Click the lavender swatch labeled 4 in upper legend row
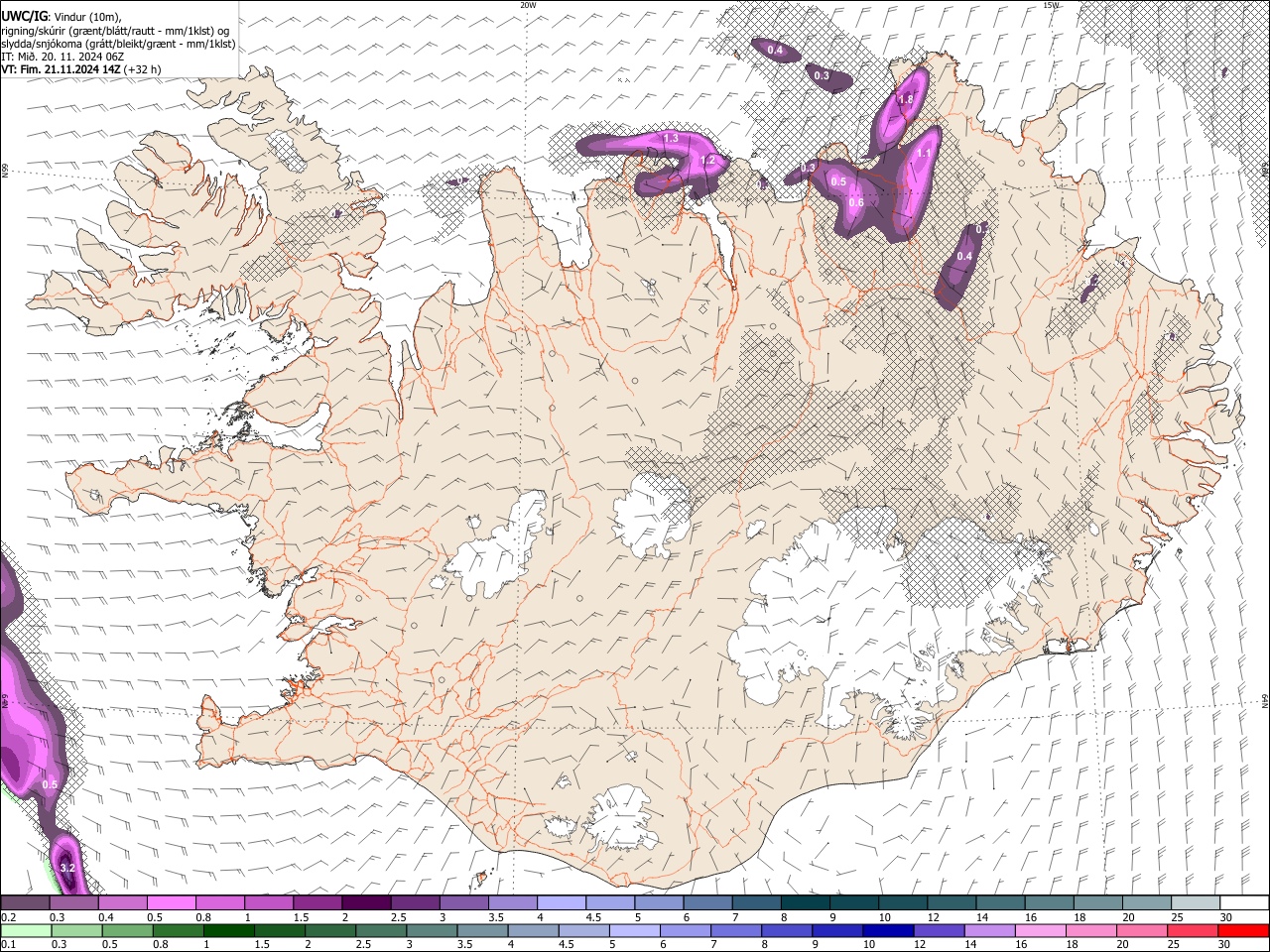 click(x=561, y=903)
